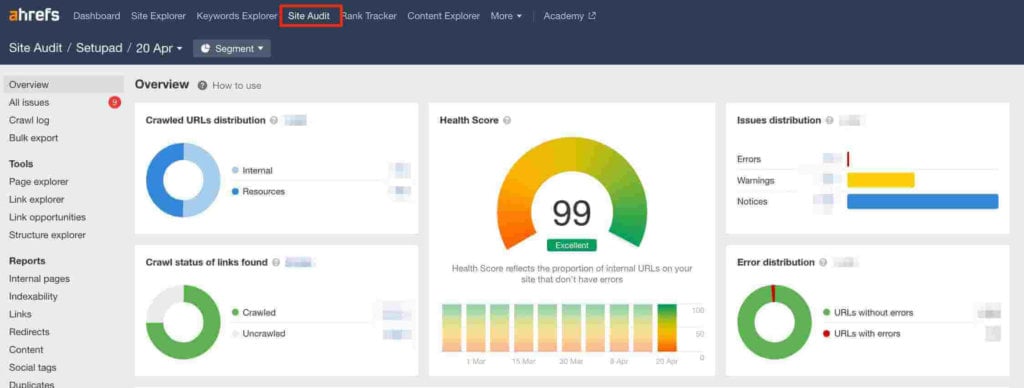
Task: Click info icon beside Crawl status of links found
Action: [x=276, y=263]
